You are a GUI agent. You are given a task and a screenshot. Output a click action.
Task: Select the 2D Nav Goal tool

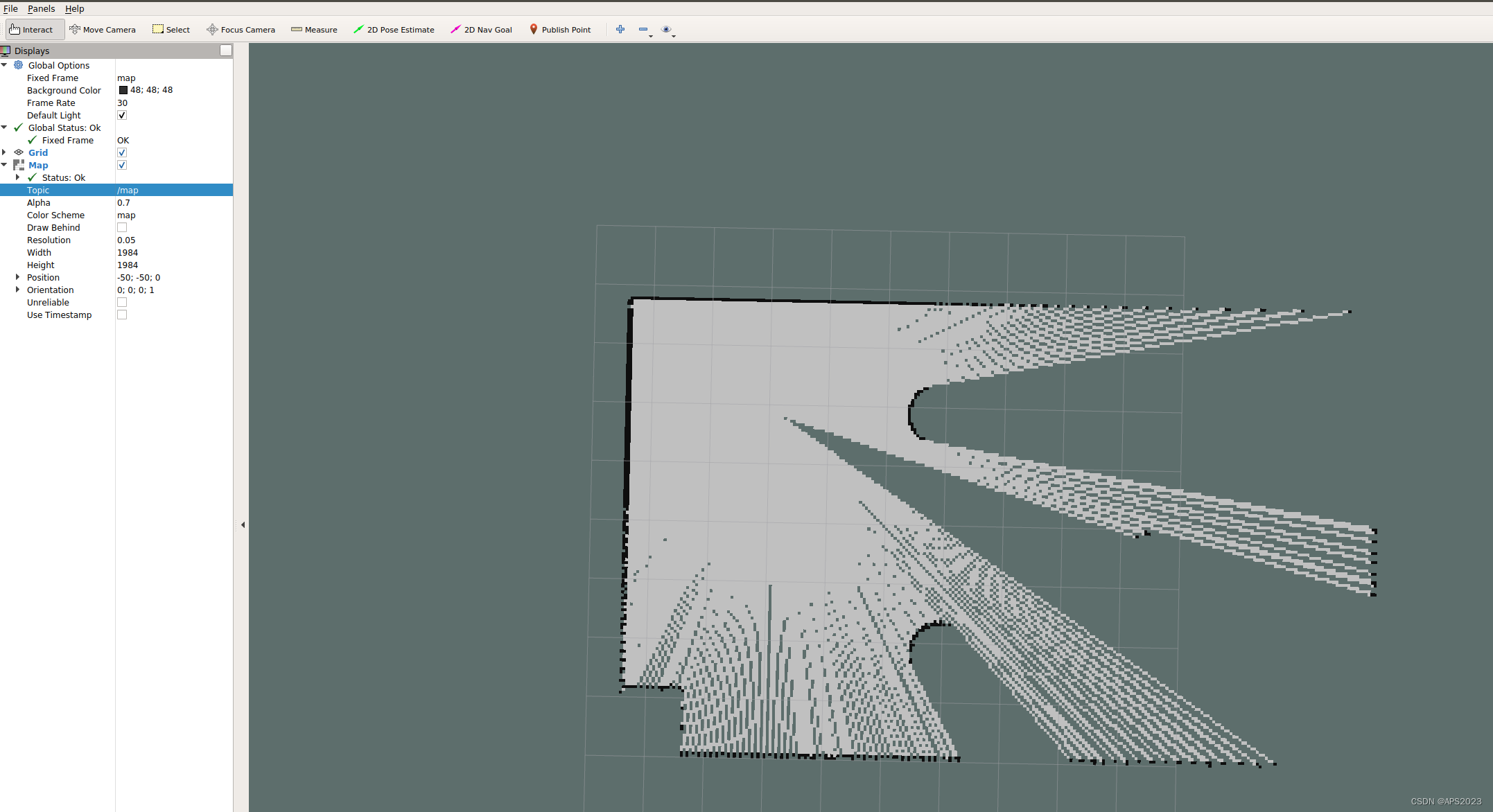(481, 30)
